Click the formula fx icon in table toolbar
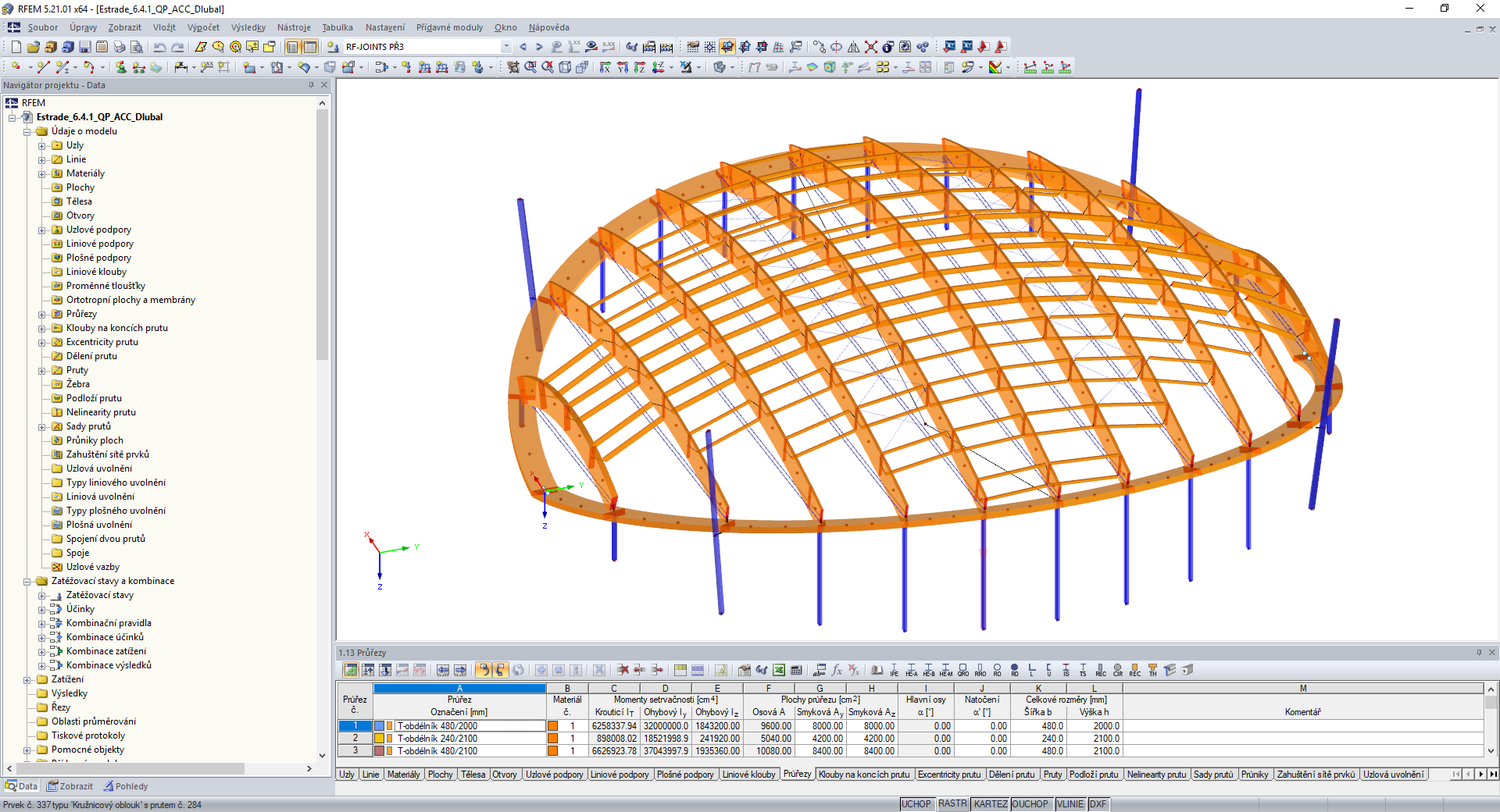Screen dimensions: 1500x812 tap(837, 671)
